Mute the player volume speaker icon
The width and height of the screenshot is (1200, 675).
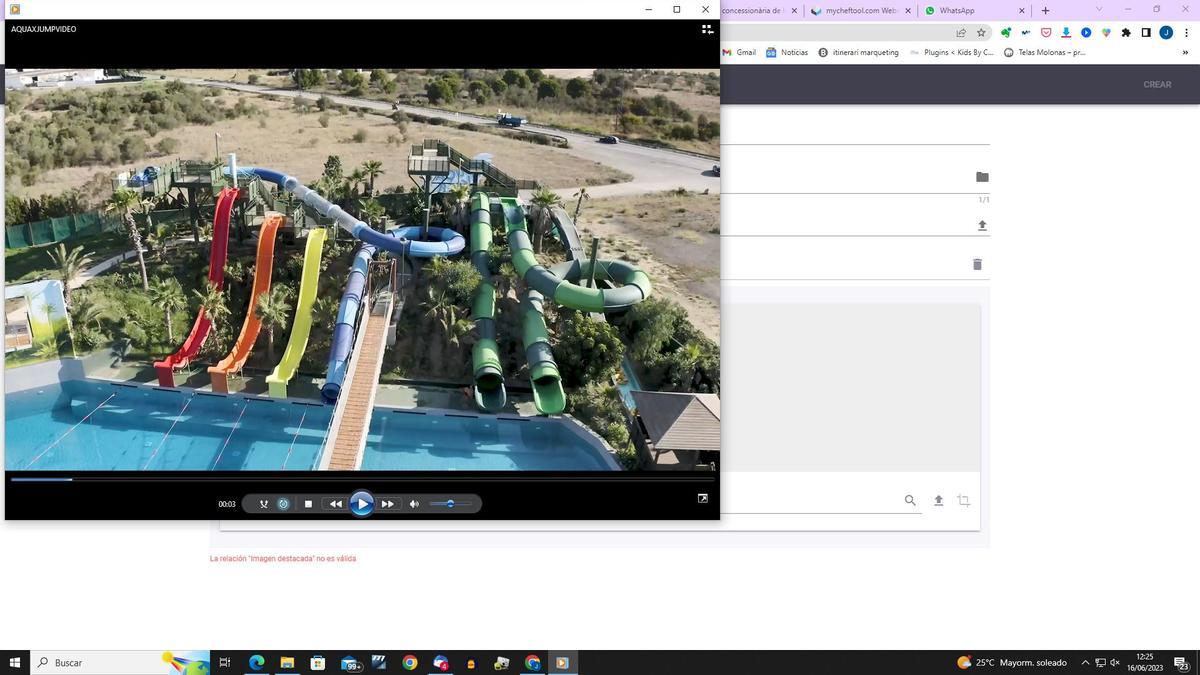(x=414, y=504)
